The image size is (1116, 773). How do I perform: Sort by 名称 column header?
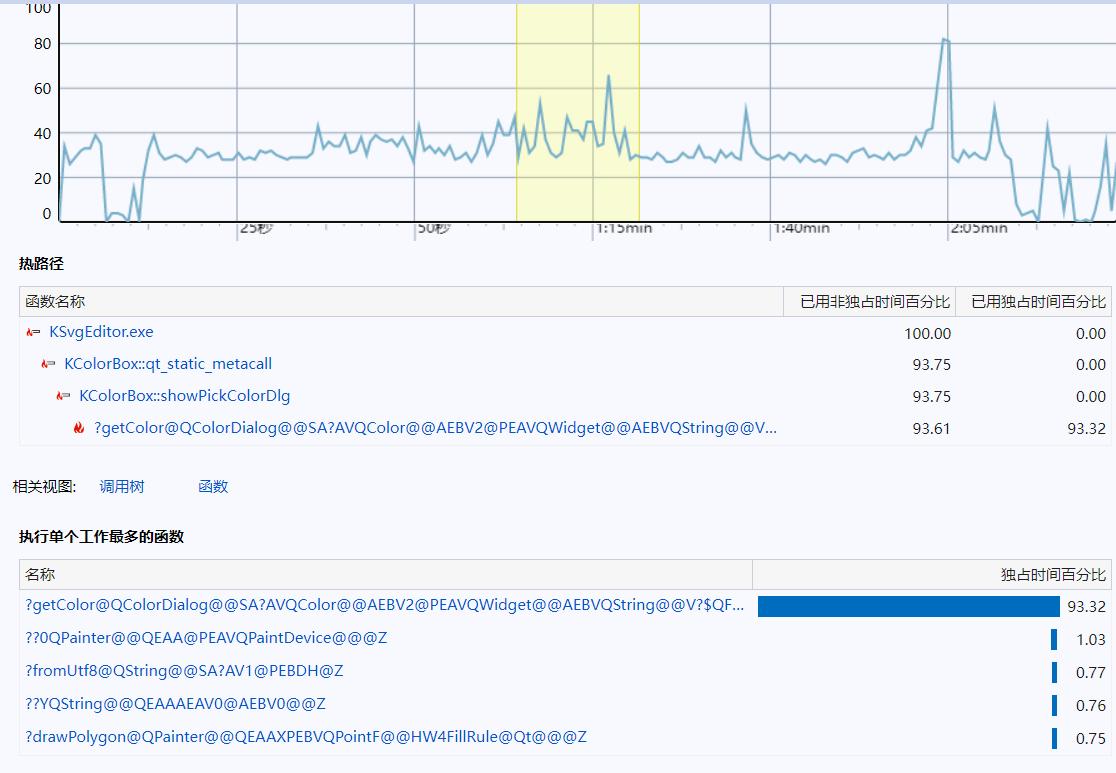click(x=386, y=574)
